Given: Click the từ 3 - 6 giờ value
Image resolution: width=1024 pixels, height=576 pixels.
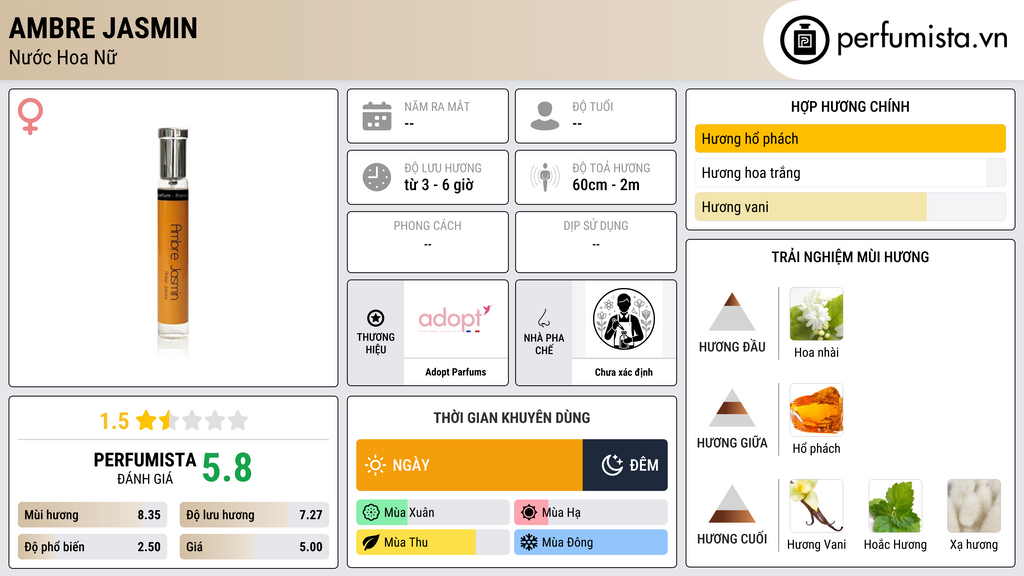Looking at the screenshot, I should pos(439,185).
